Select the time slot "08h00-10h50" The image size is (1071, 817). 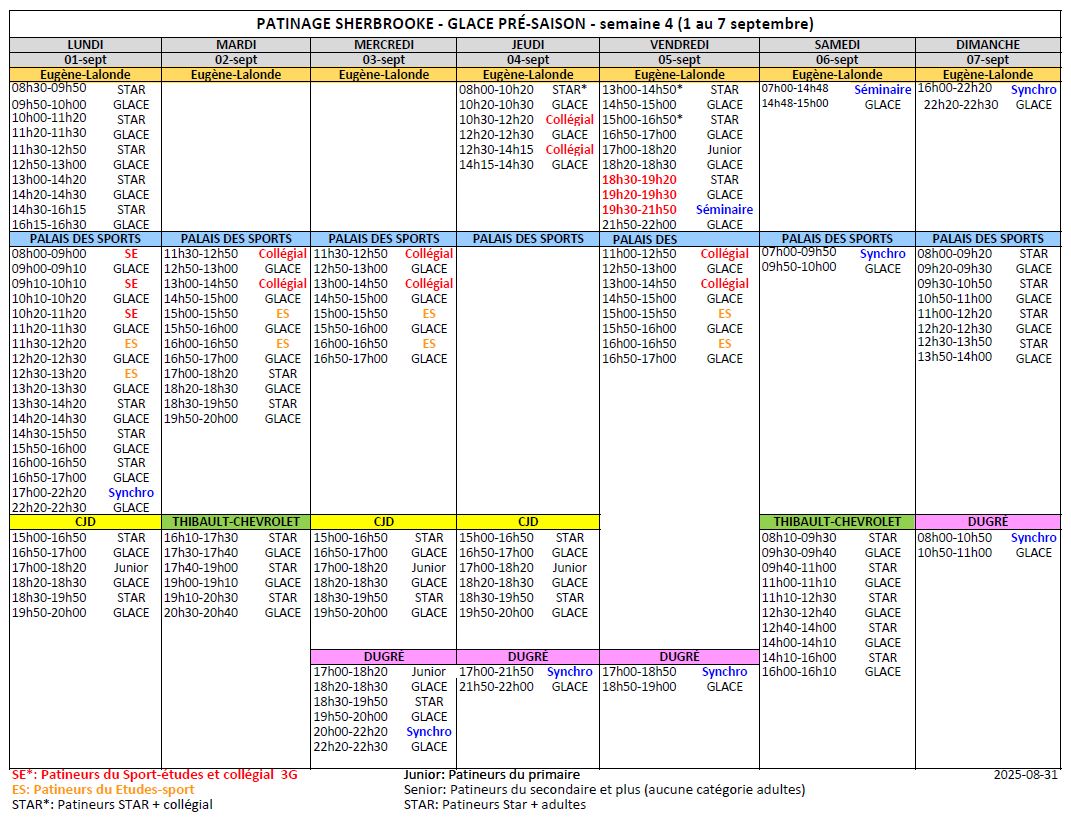955,538
